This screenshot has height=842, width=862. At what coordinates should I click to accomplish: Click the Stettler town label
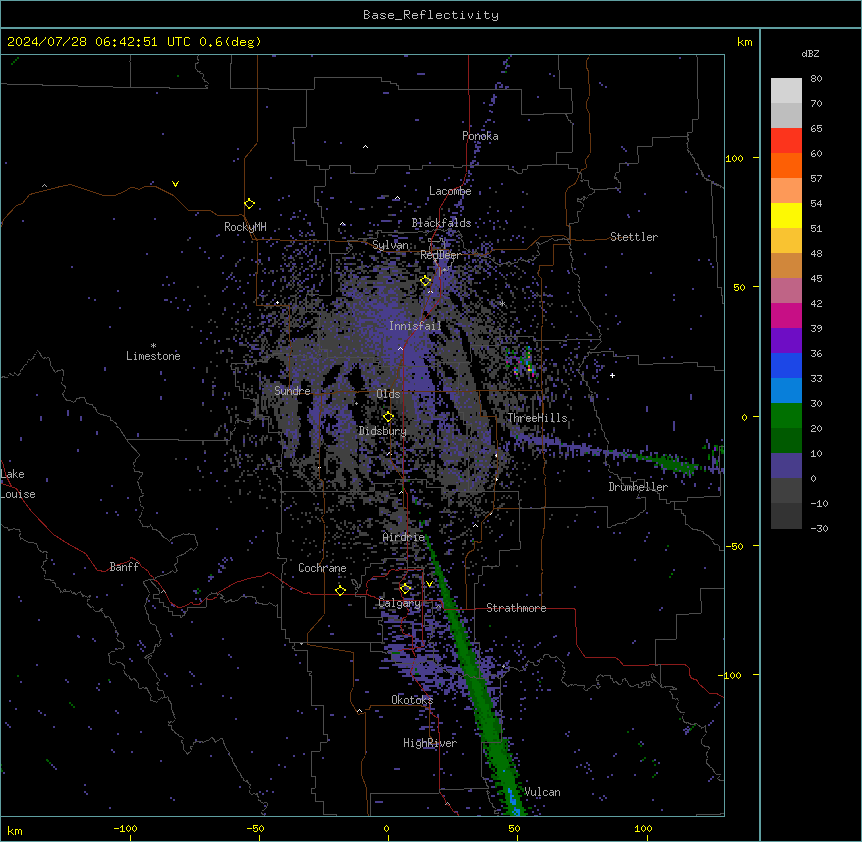633,237
